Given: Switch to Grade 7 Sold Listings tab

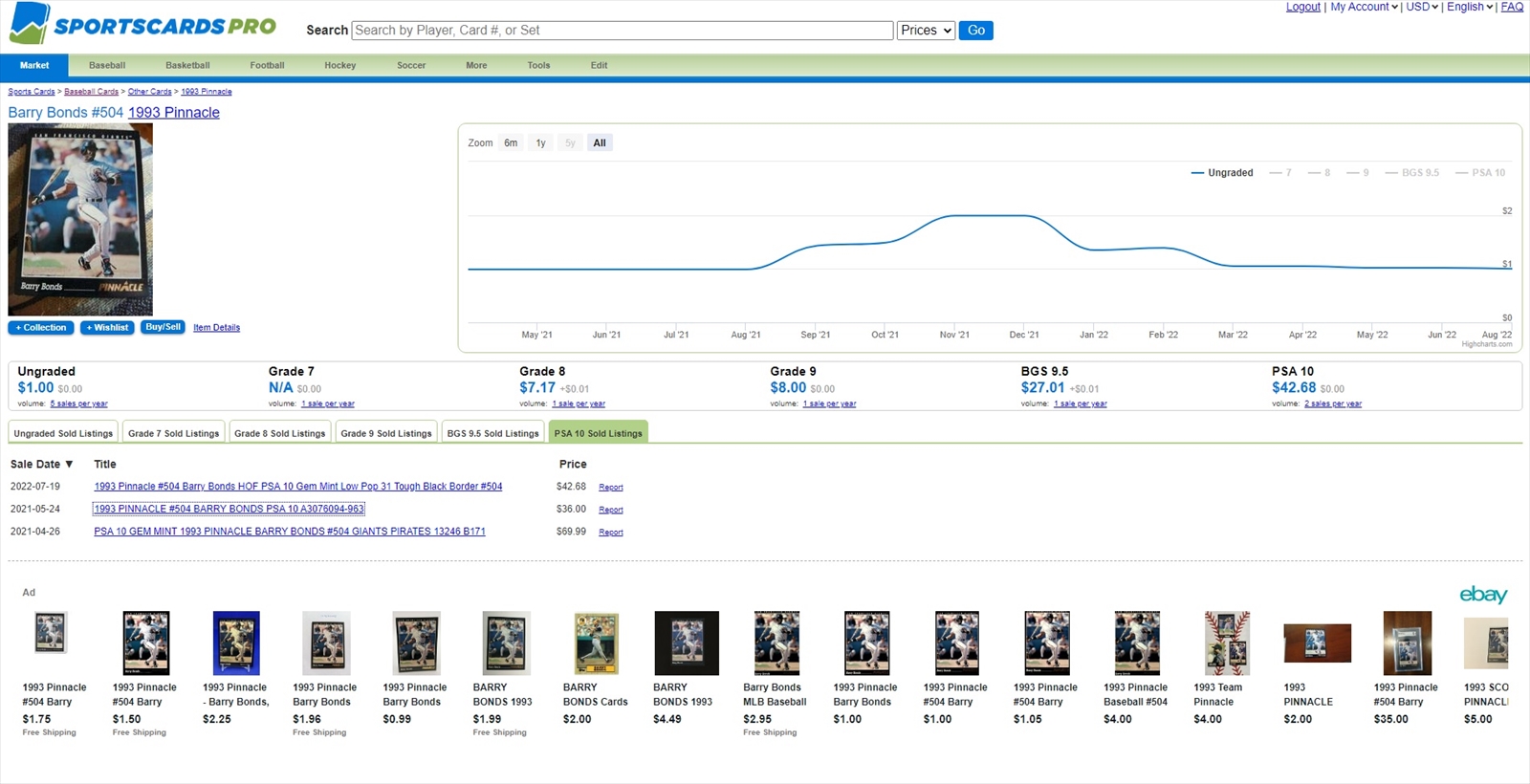Looking at the screenshot, I should click(x=174, y=433).
